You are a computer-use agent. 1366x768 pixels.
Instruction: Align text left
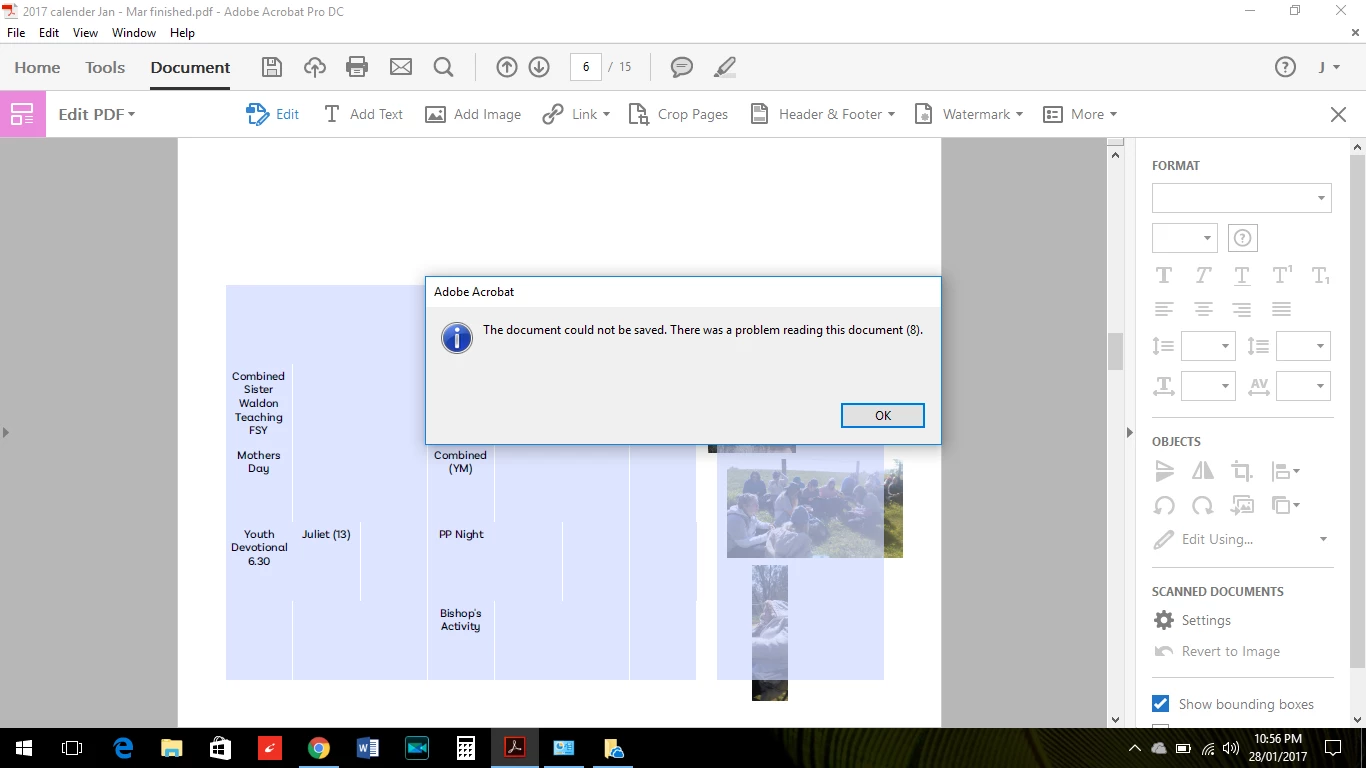[1164, 309]
